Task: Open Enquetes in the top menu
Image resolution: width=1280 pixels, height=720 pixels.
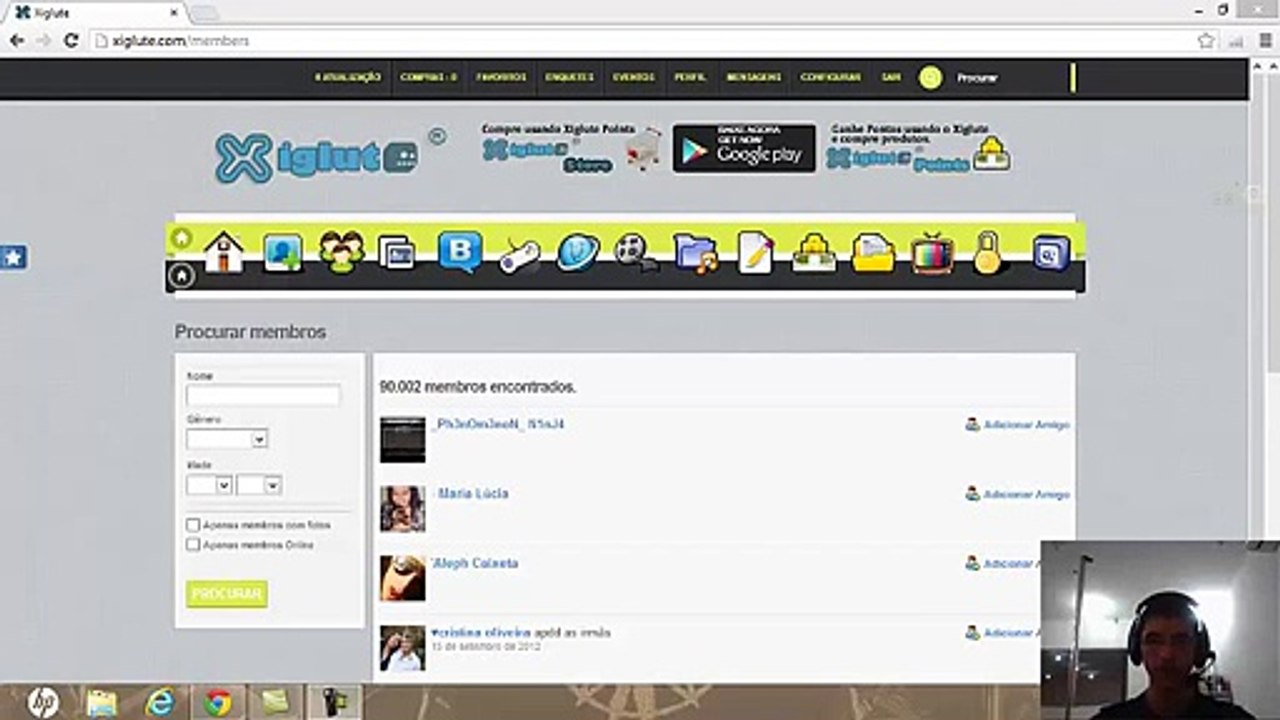Action: click(570, 77)
